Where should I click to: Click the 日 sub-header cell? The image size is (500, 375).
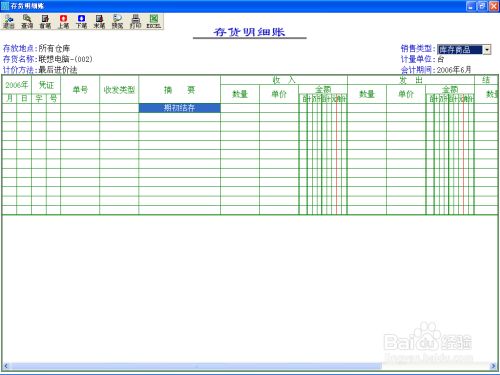pos(24,99)
